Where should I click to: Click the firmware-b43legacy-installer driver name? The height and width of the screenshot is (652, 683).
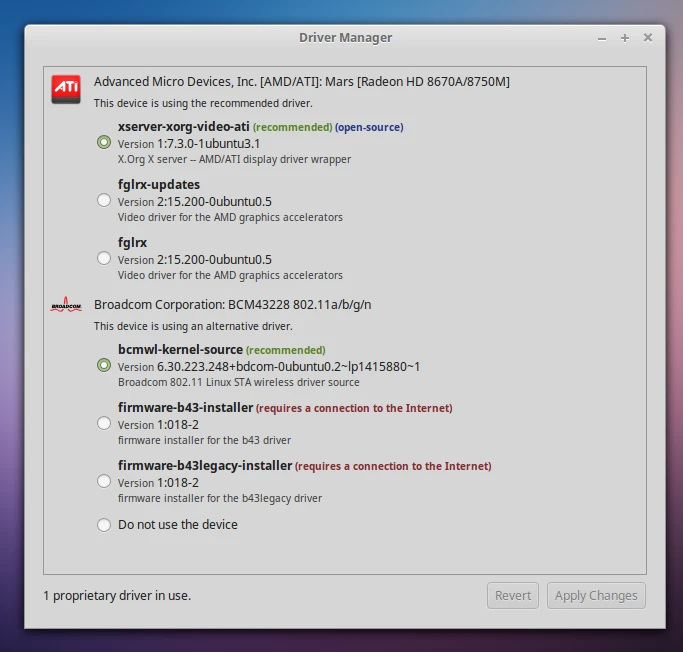click(x=205, y=466)
